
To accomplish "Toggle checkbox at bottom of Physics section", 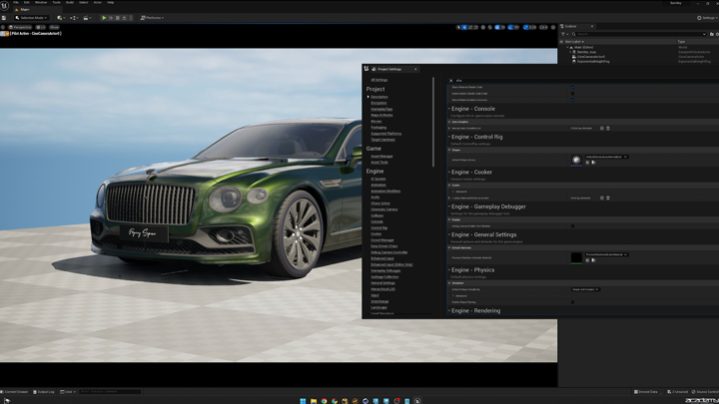I will (x=573, y=302).
